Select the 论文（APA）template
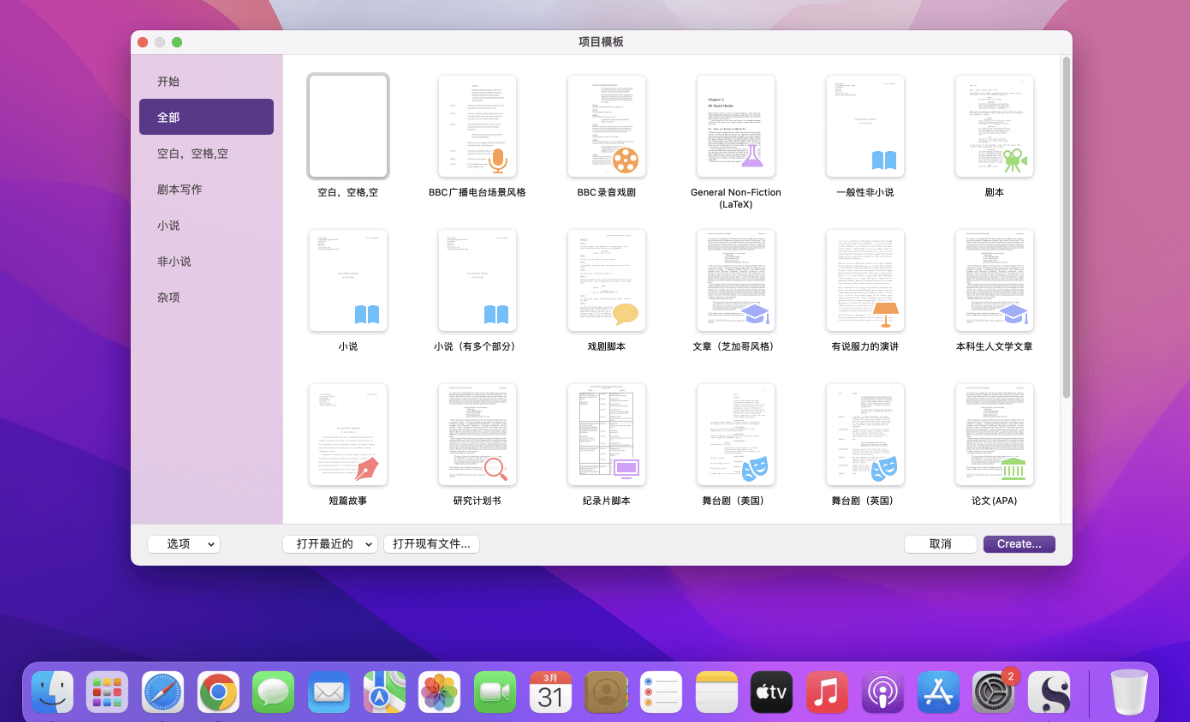This screenshot has width=1190, height=722. click(x=994, y=434)
